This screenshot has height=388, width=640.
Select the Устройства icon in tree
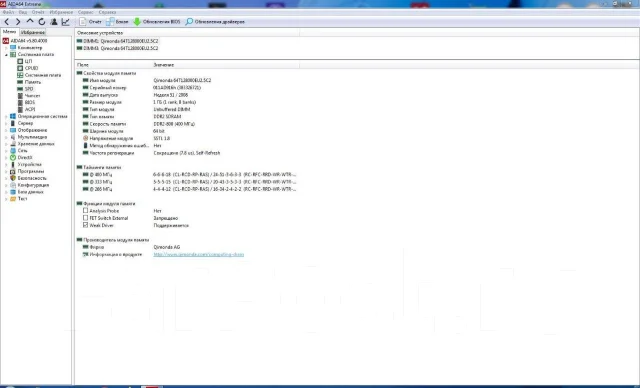coord(13,164)
